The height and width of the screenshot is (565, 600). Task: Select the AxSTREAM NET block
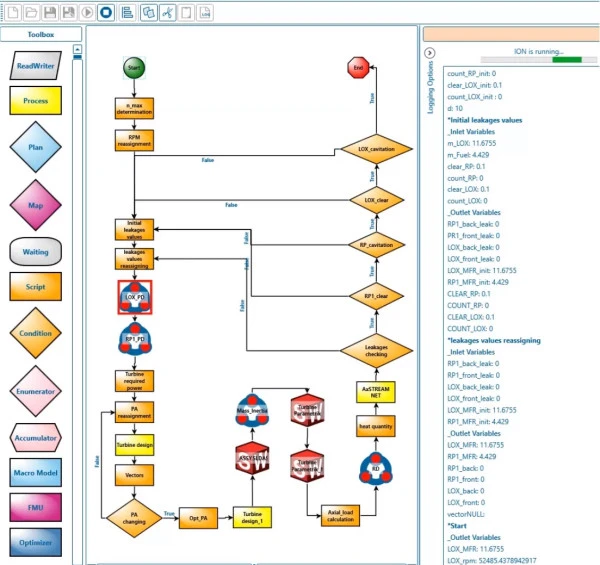376,392
